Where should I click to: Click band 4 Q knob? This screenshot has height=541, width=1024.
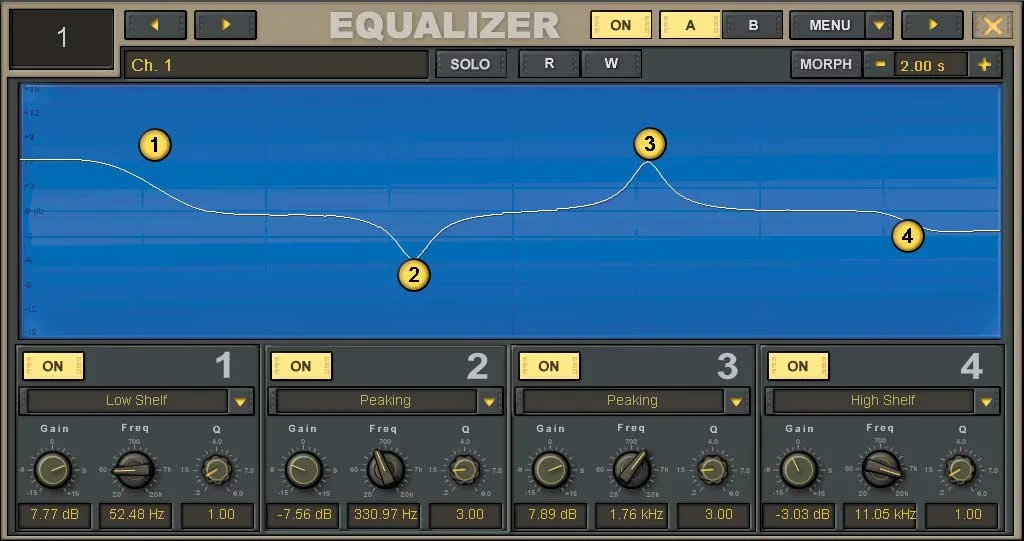pos(961,470)
